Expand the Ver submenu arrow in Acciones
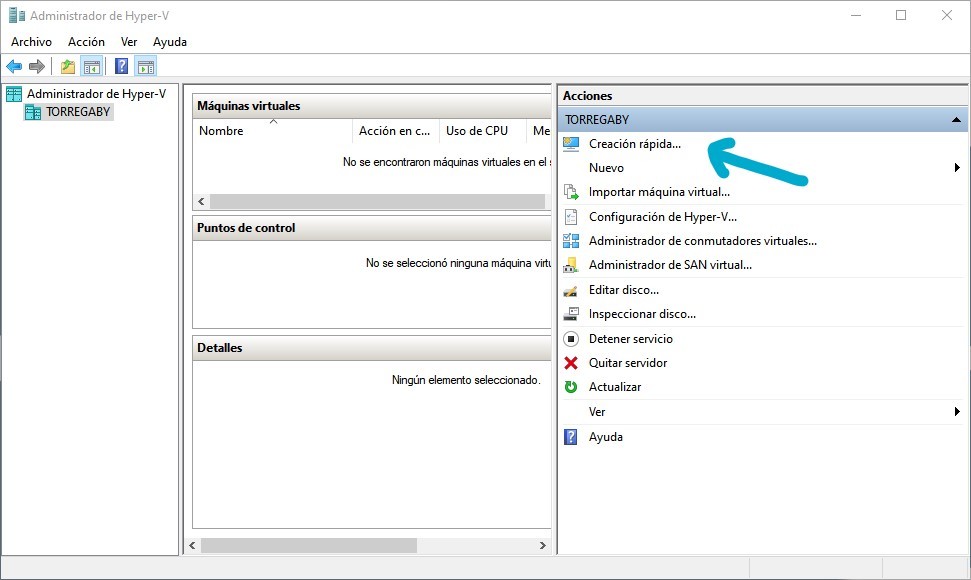 pos(957,412)
